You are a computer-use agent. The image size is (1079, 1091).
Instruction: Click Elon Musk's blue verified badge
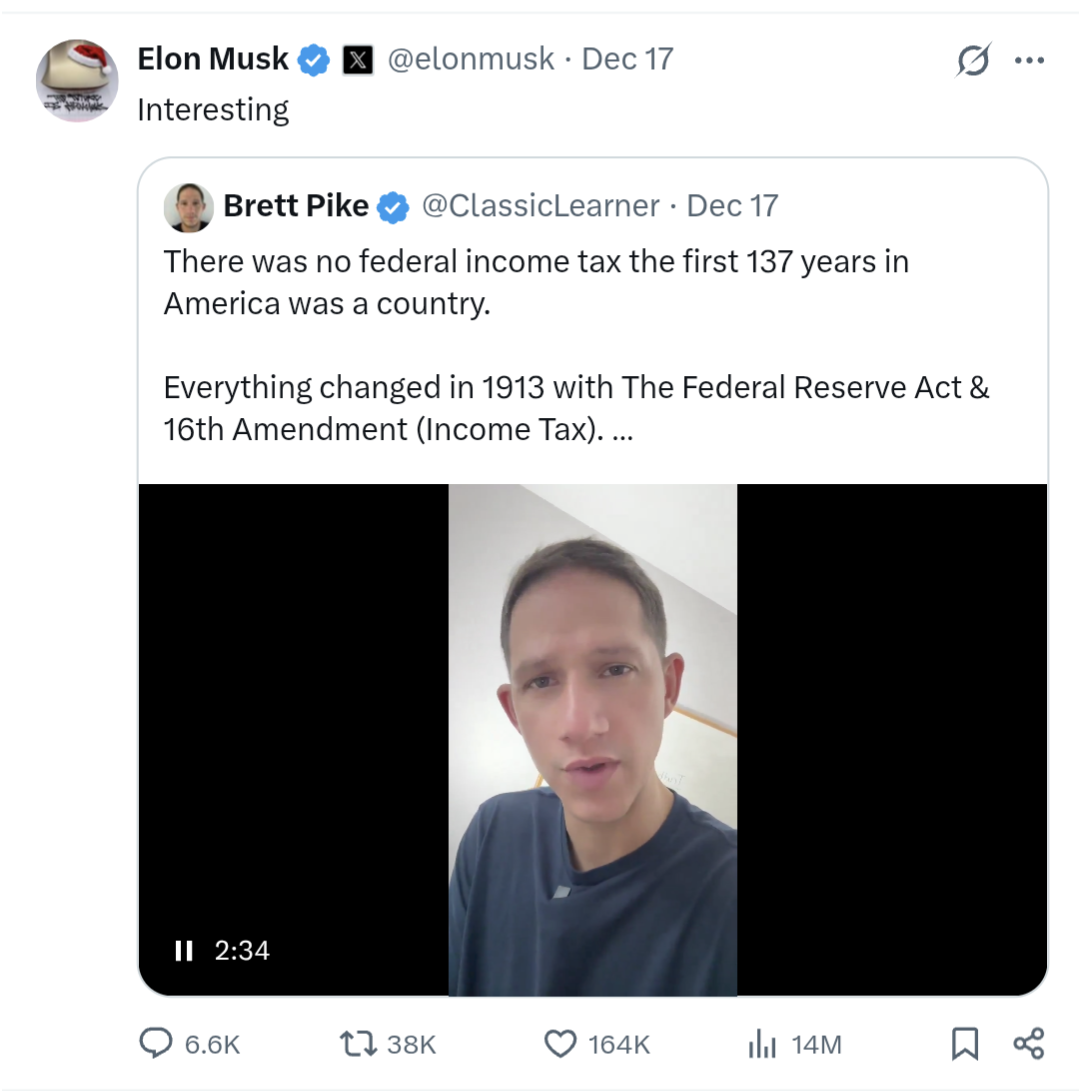pyautogui.click(x=314, y=60)
